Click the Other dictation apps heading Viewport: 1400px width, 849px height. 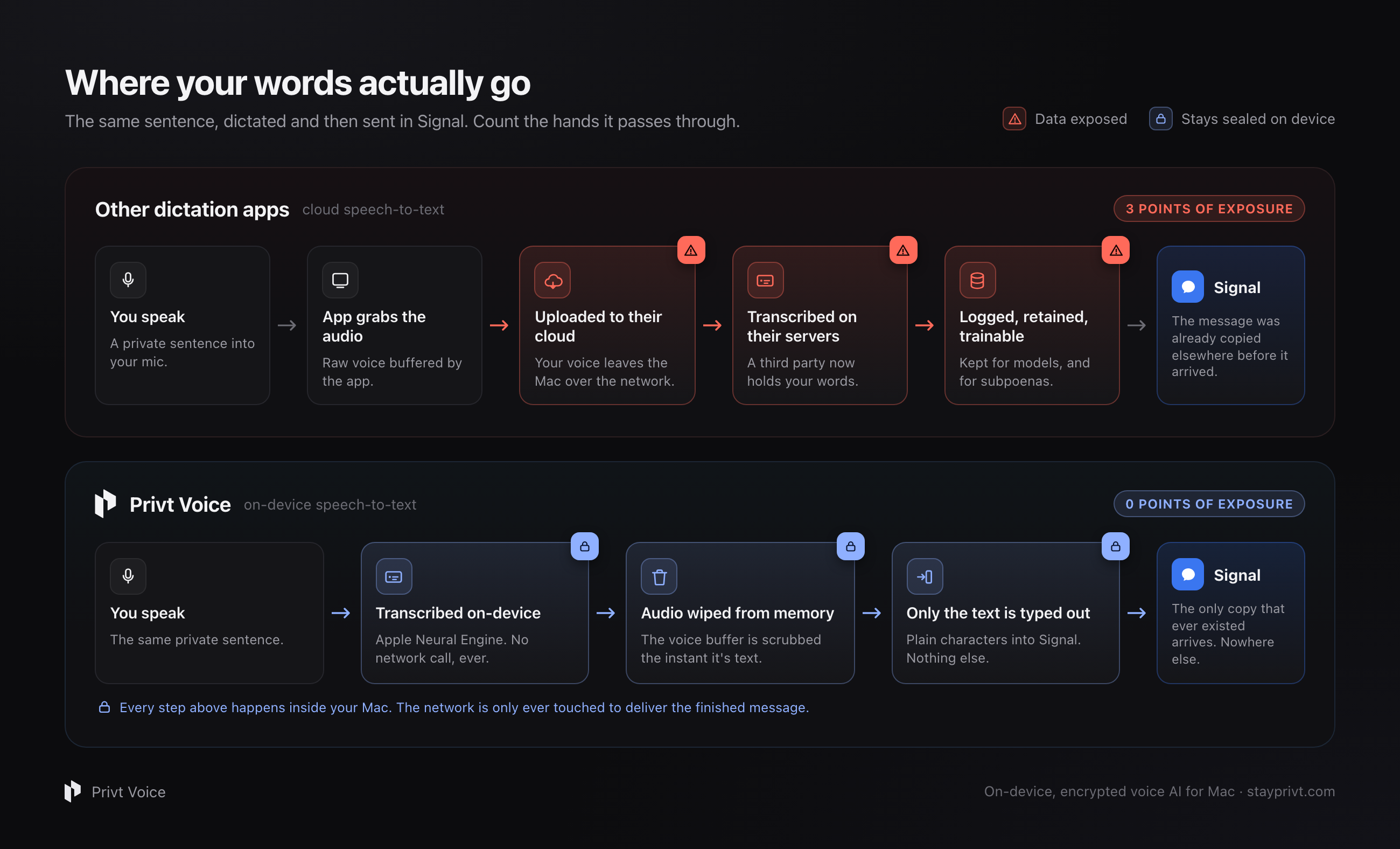[x=192, y=209]
